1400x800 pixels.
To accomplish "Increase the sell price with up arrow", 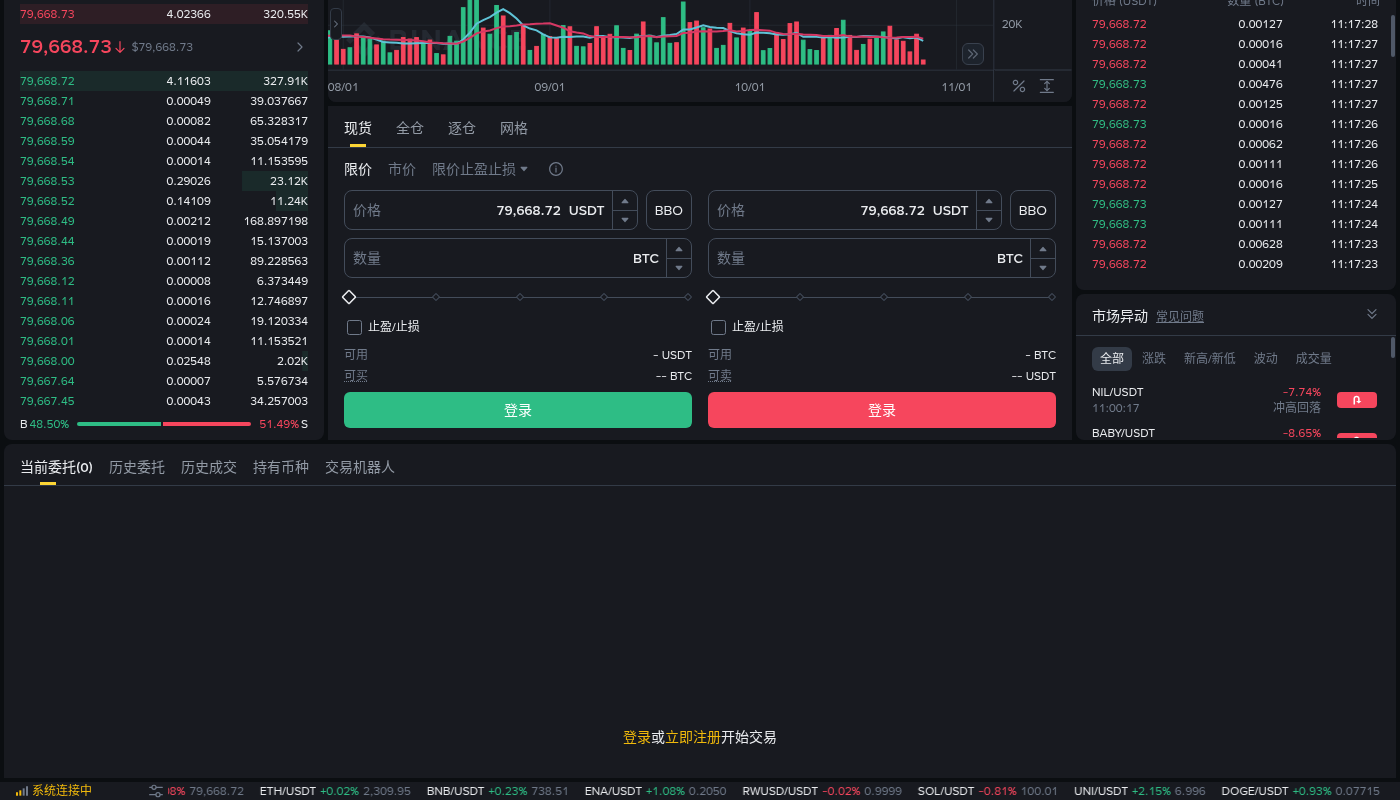I will [x=989, y=201].
